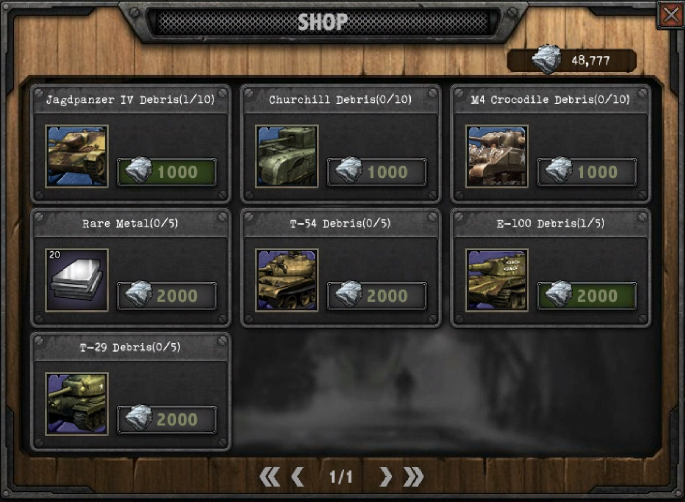
Task: Select the Churchill tank image
Action: (287, 156)
